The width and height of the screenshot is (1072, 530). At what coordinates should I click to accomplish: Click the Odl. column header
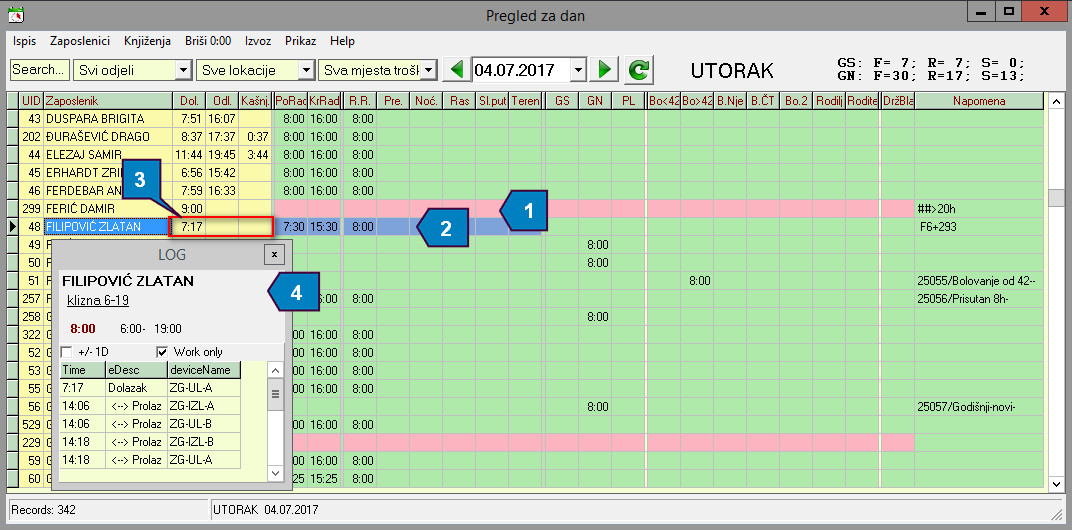click(x=222, y=101)
